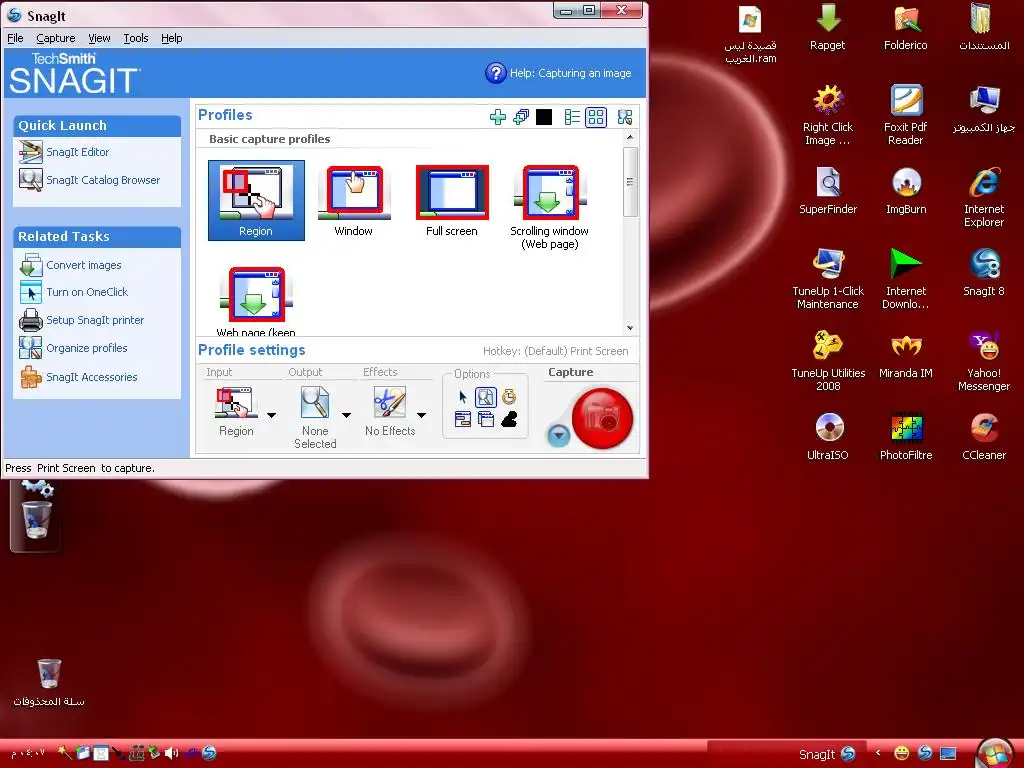Open Foxit Pdf Reader desktop icon

click(906, 115)
